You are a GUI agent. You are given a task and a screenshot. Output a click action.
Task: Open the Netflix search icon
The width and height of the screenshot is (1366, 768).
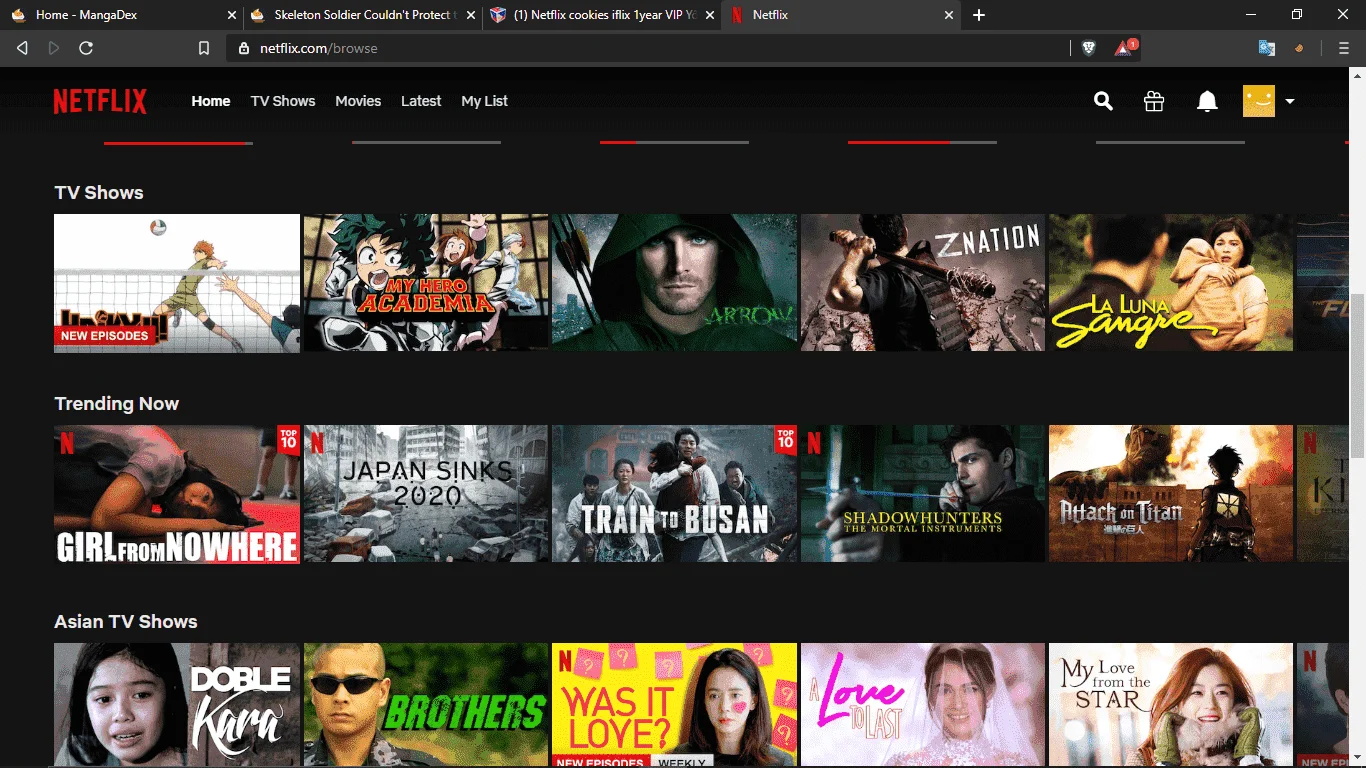click(1103, 101)
